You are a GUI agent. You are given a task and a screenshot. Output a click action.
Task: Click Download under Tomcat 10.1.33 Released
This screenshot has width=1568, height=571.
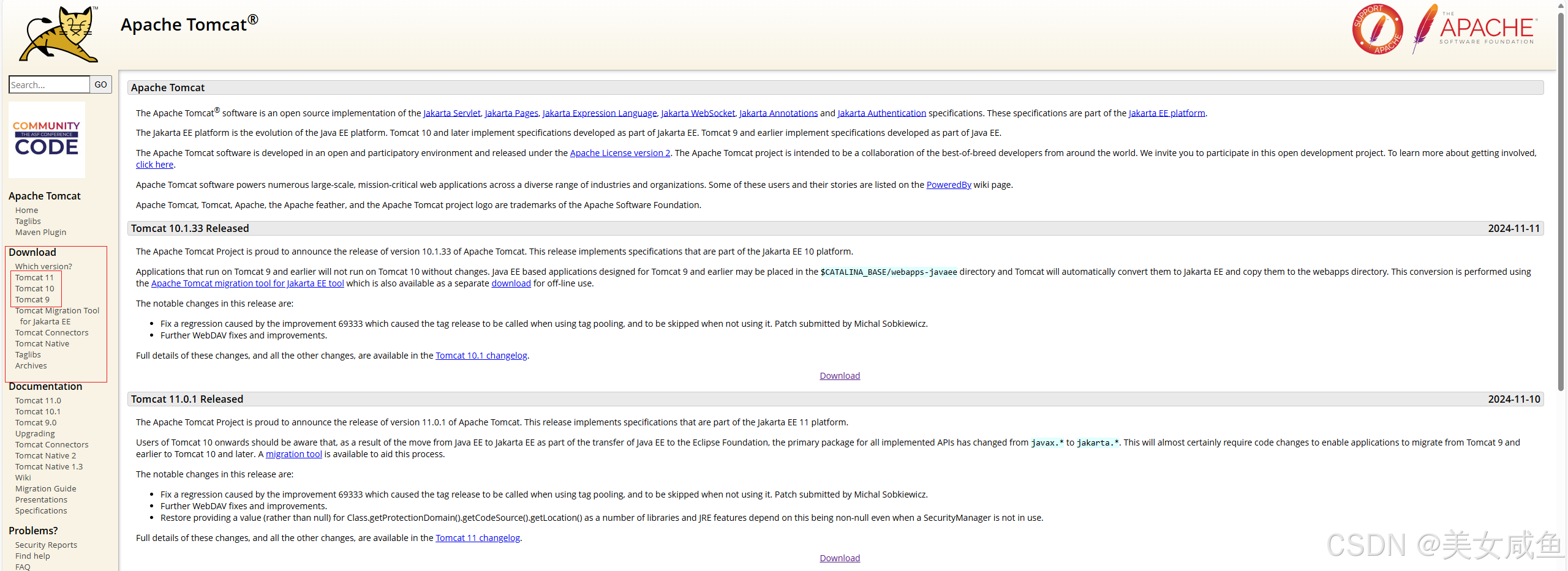pos(840,376)
